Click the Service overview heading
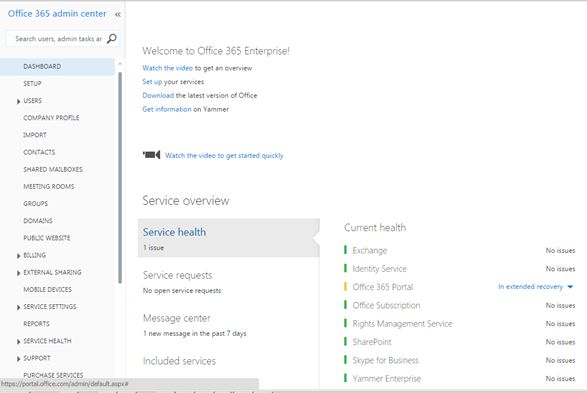The image size is (587, 393). click(186, 201)
